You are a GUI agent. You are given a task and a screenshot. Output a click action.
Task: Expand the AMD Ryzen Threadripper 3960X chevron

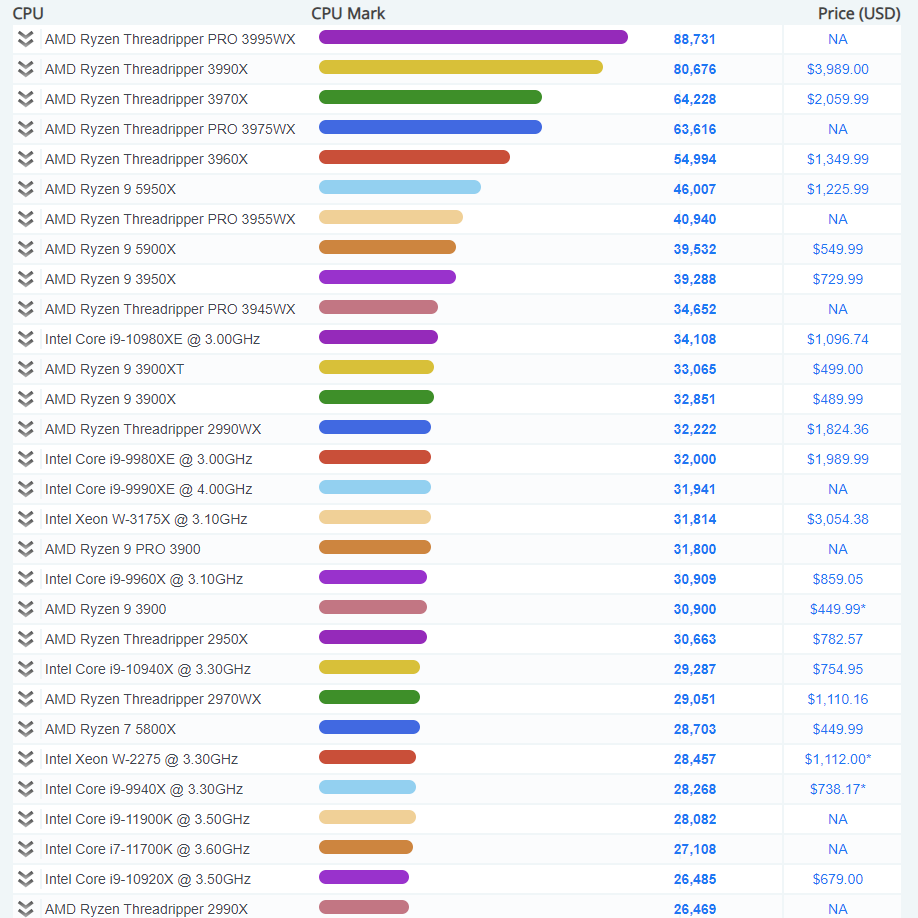pyautogui.click(x=25, y=159)
